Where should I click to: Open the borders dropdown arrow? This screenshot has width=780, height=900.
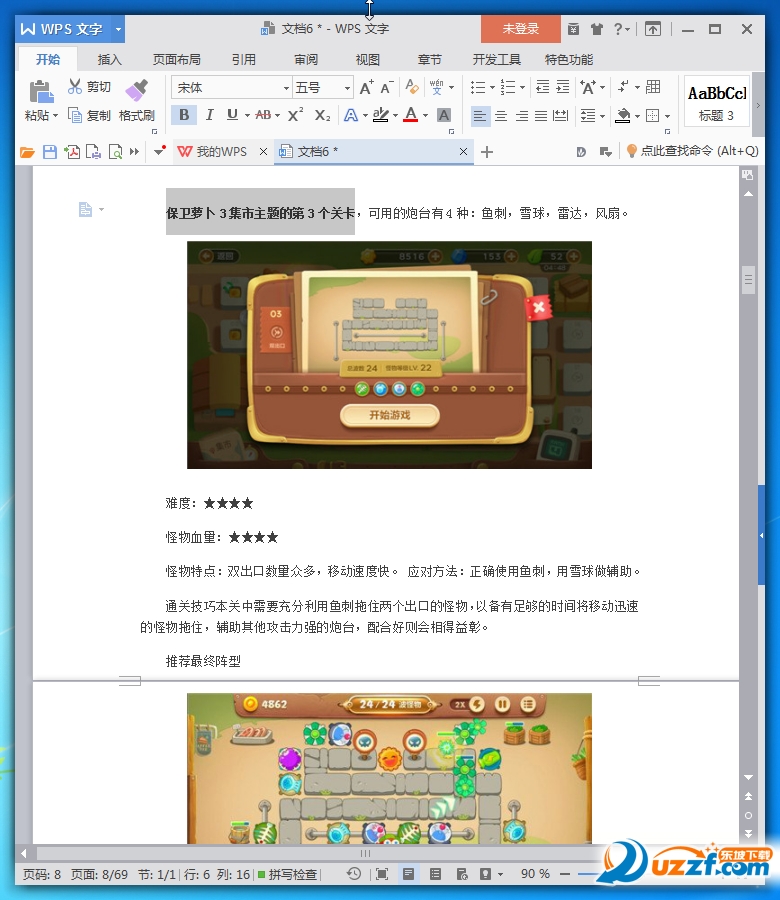pos(667,116)
